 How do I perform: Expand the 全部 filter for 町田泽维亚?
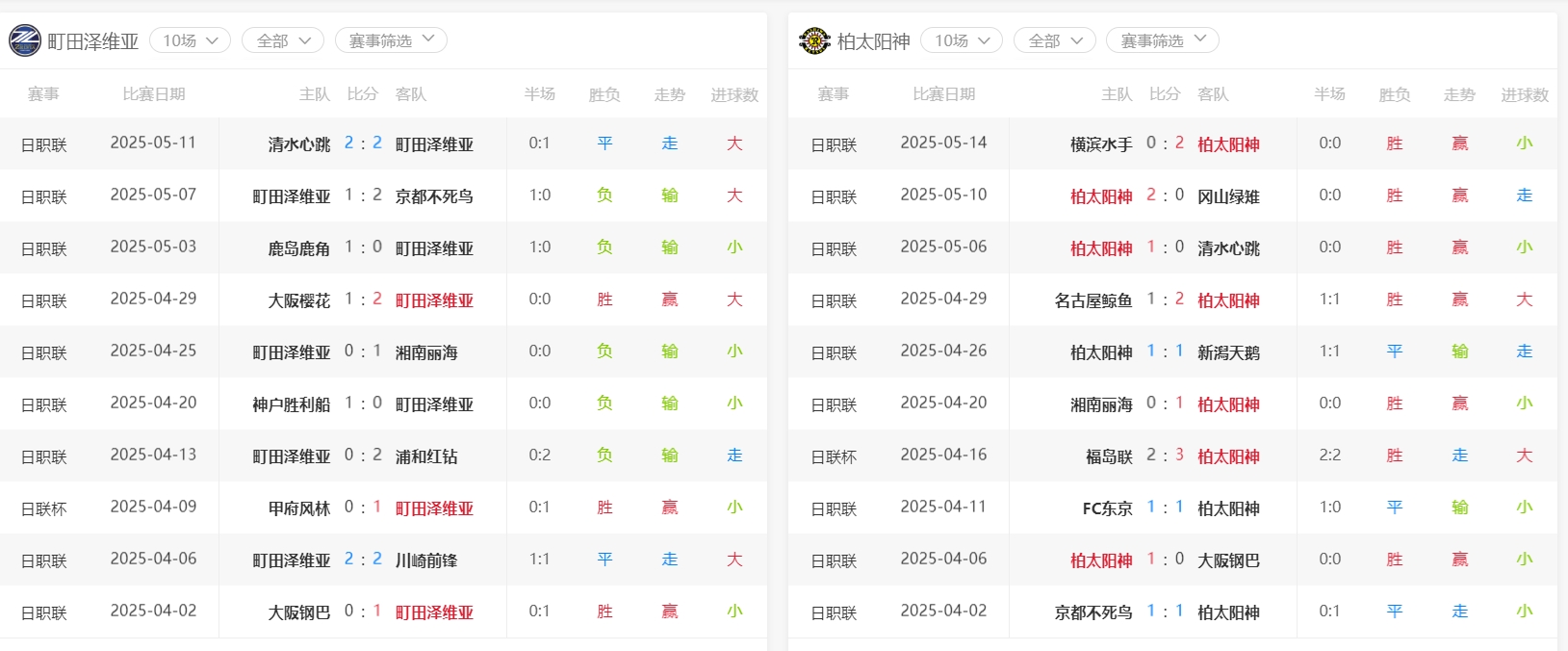click(x=282, y=40)
